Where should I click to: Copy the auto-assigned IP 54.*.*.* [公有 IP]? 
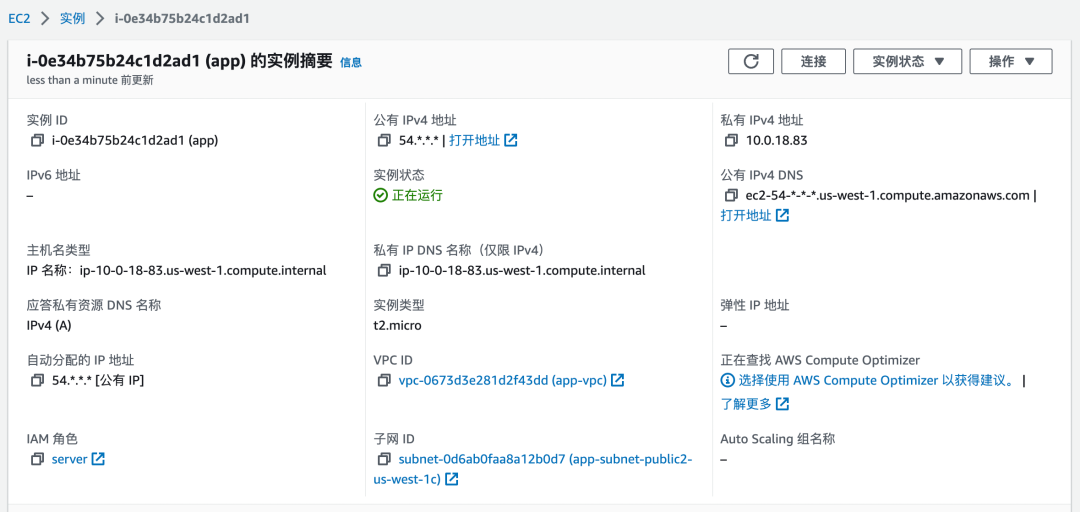(37, 380)
